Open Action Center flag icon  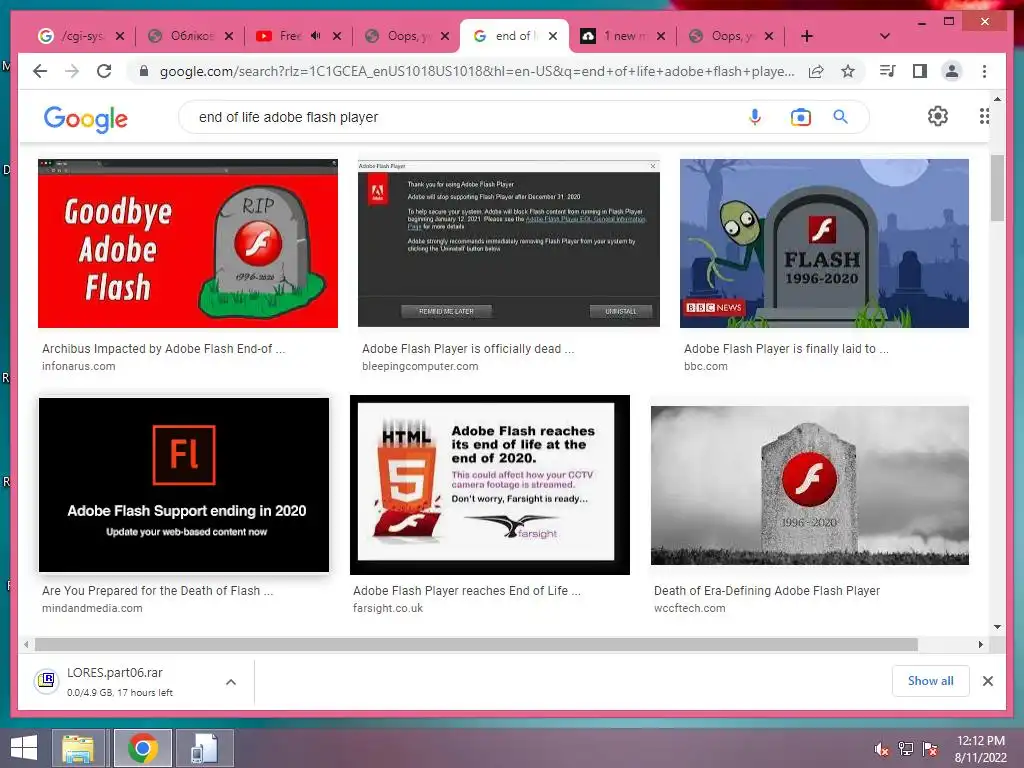(930, 749)
